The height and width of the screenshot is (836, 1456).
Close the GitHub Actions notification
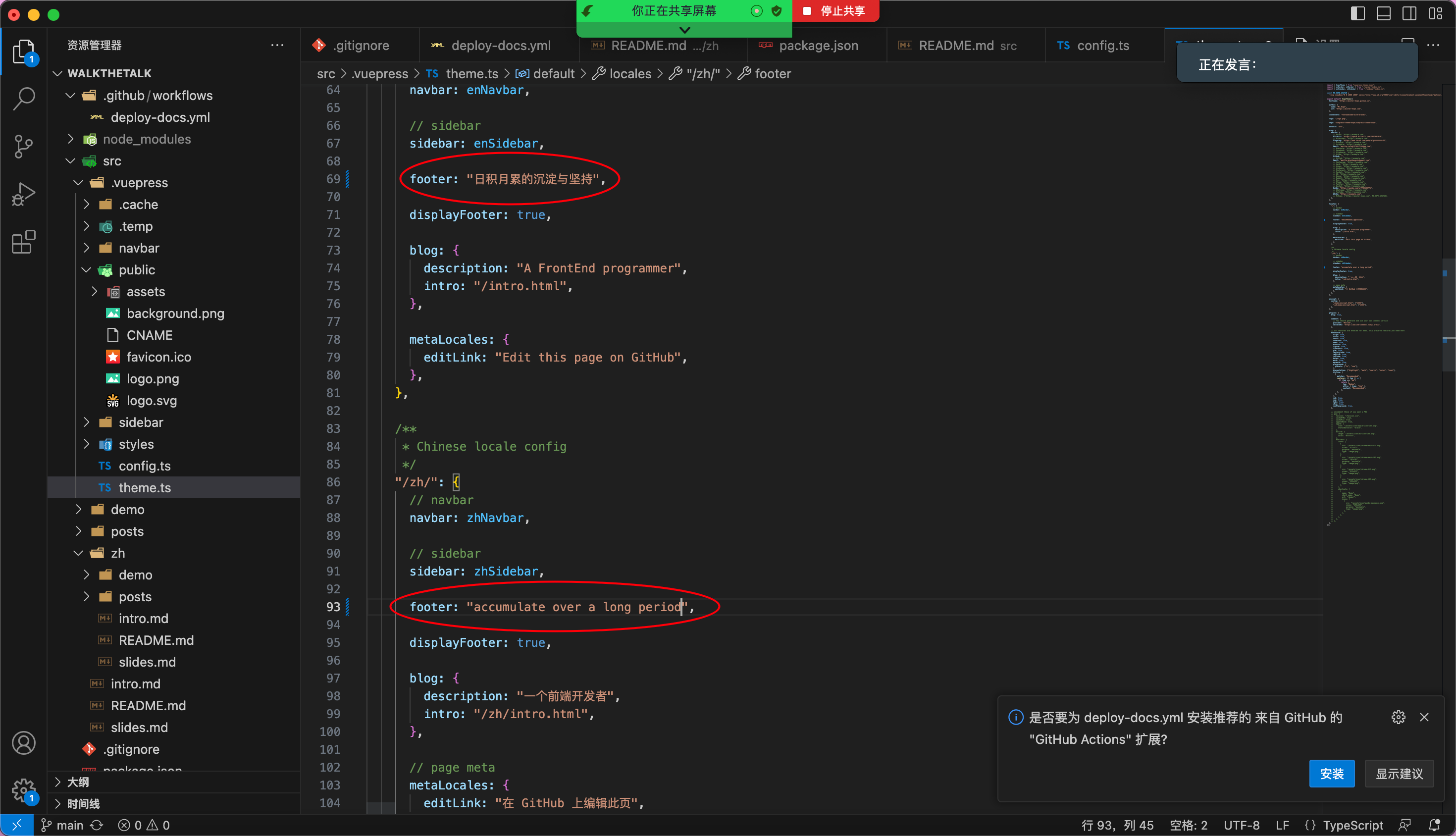pyautogui.click(x=1424, y=717)
